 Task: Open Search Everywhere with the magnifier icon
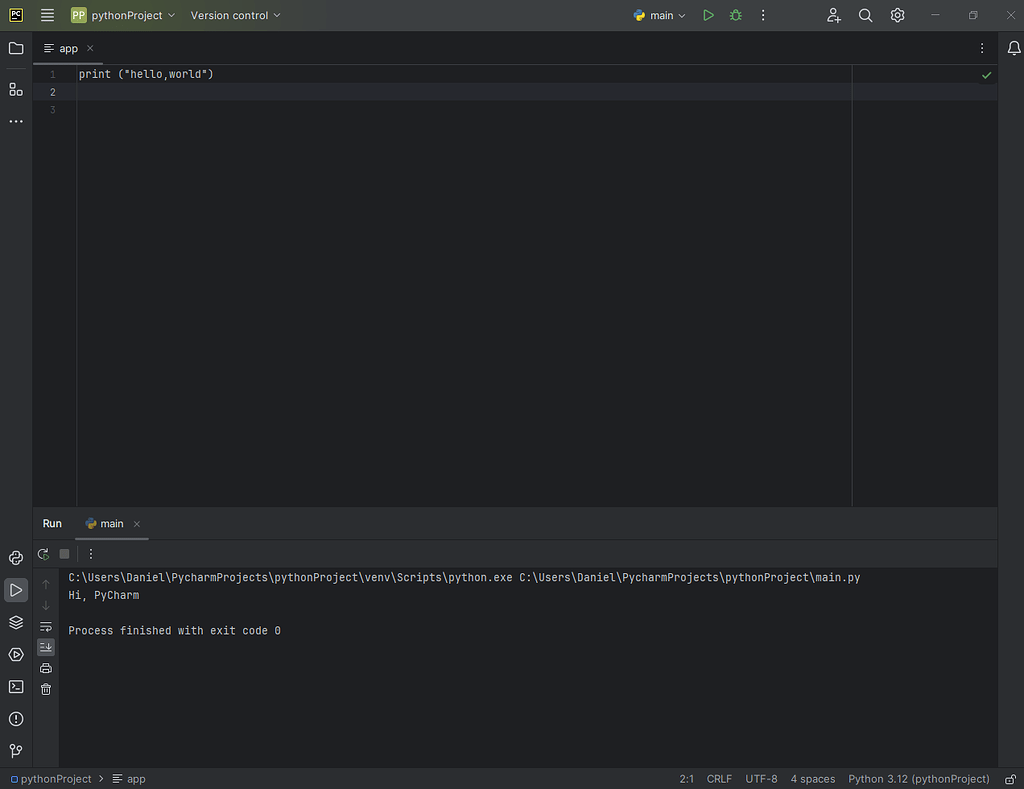coord(865,15)
